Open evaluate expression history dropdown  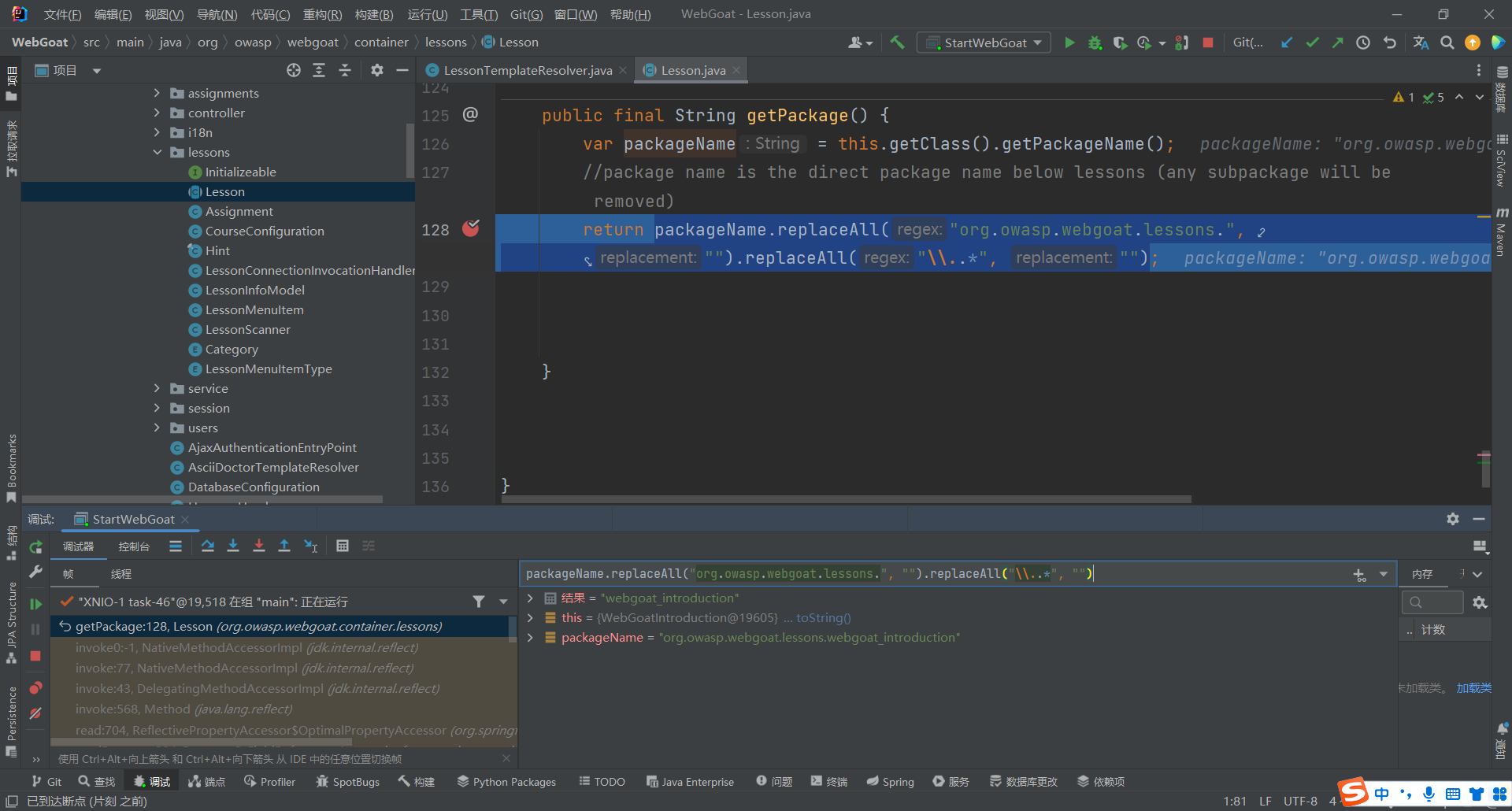(1384, 575)
